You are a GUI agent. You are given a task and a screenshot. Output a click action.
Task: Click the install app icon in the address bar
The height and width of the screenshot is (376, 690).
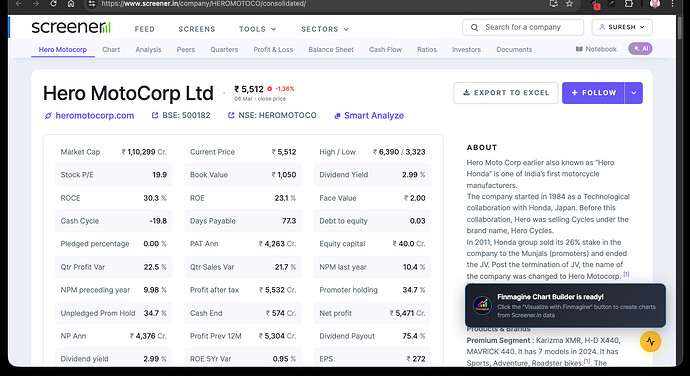[x=554, y=4]
